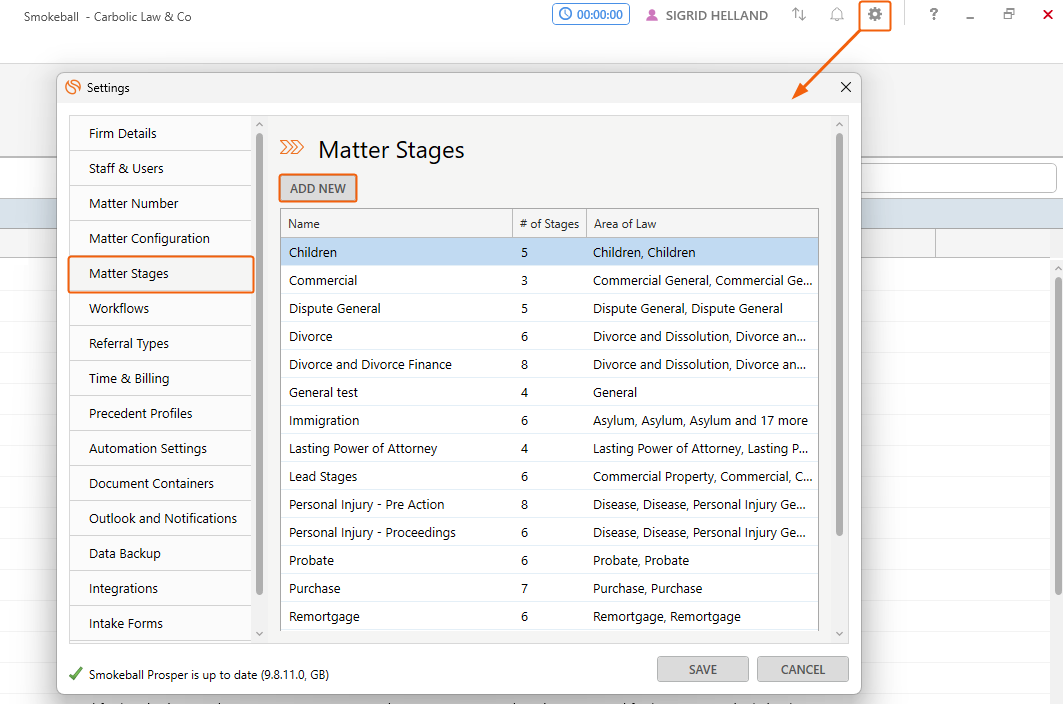This screenshot has width=1063, height=704.
Task: Sort by the Name column header
Action: (397, 224)
